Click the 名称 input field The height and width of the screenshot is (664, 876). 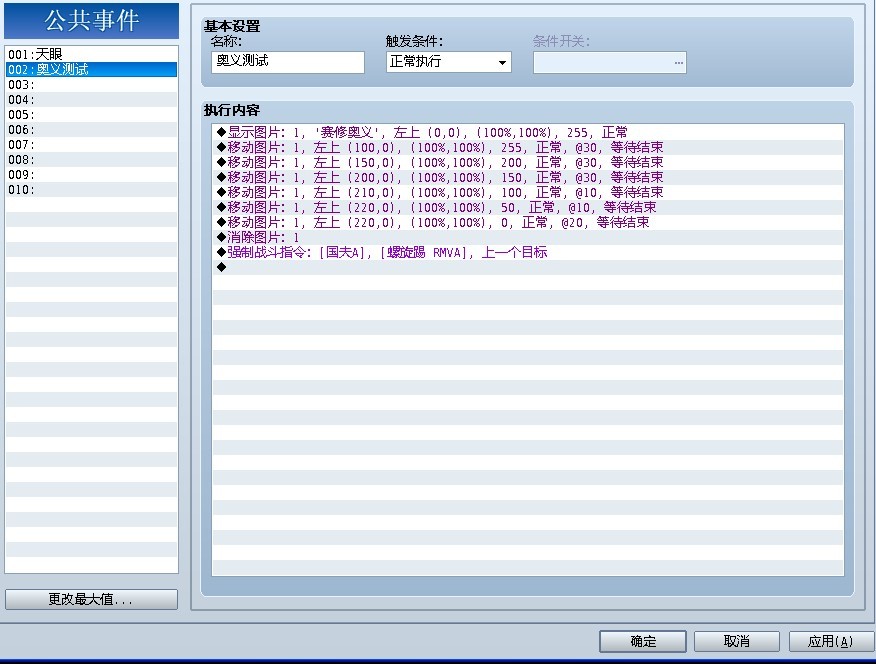(x=288, y=62)
